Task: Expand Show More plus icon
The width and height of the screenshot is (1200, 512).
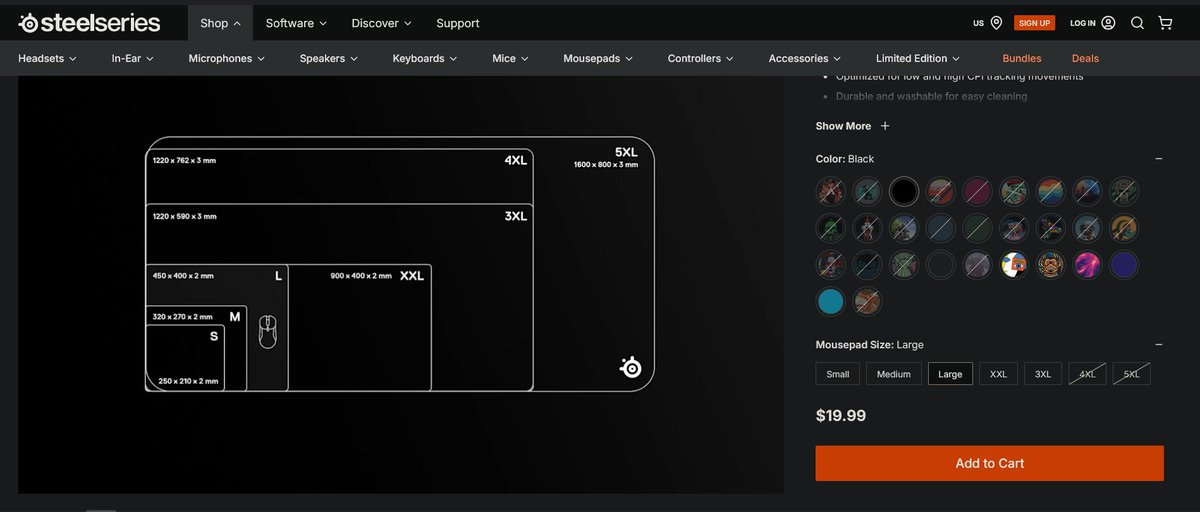Action: point(885,126)
